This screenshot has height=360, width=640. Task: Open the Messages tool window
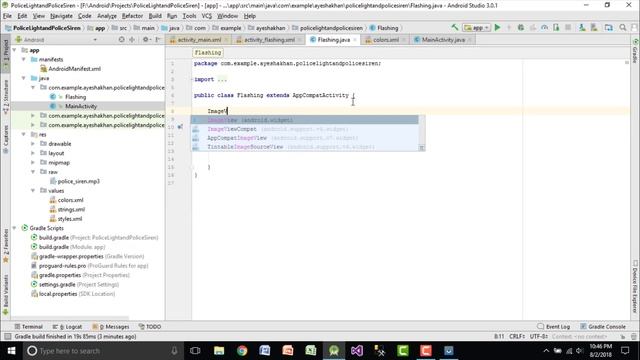tap(111, 327)
